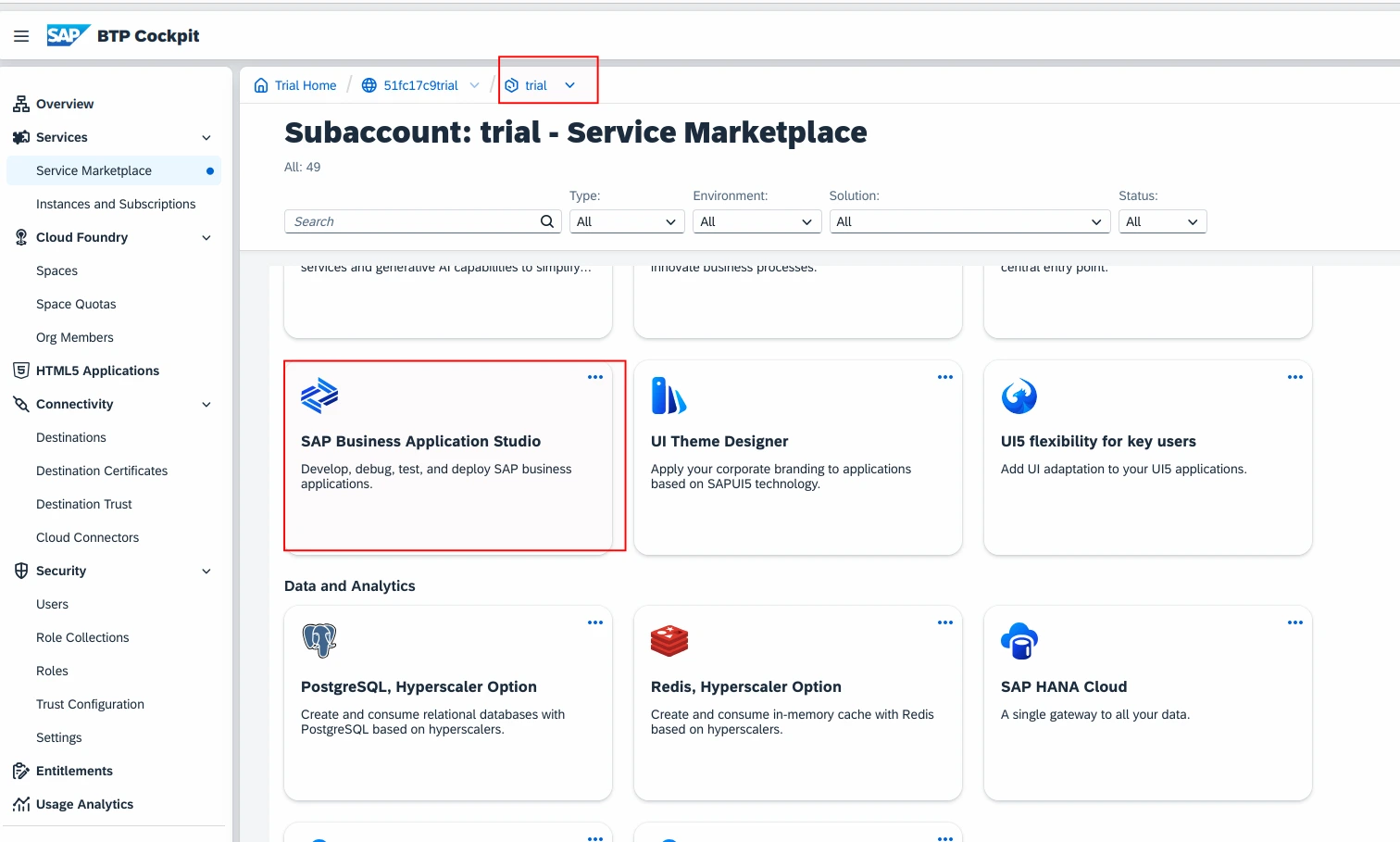Open the Solution filter dropdown
The image size is (1400, 842).
point(970,221)
